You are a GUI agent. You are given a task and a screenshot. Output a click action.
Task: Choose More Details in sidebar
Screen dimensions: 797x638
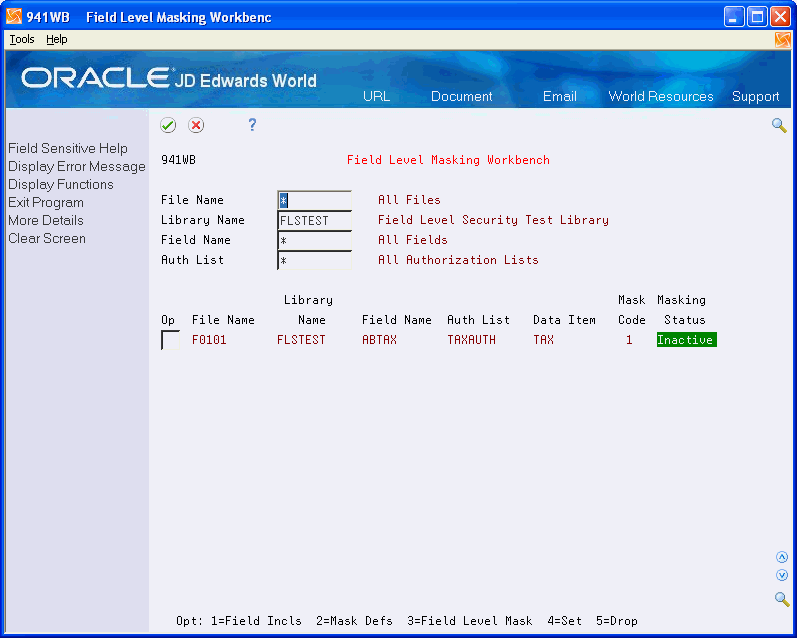click(46, 221)
